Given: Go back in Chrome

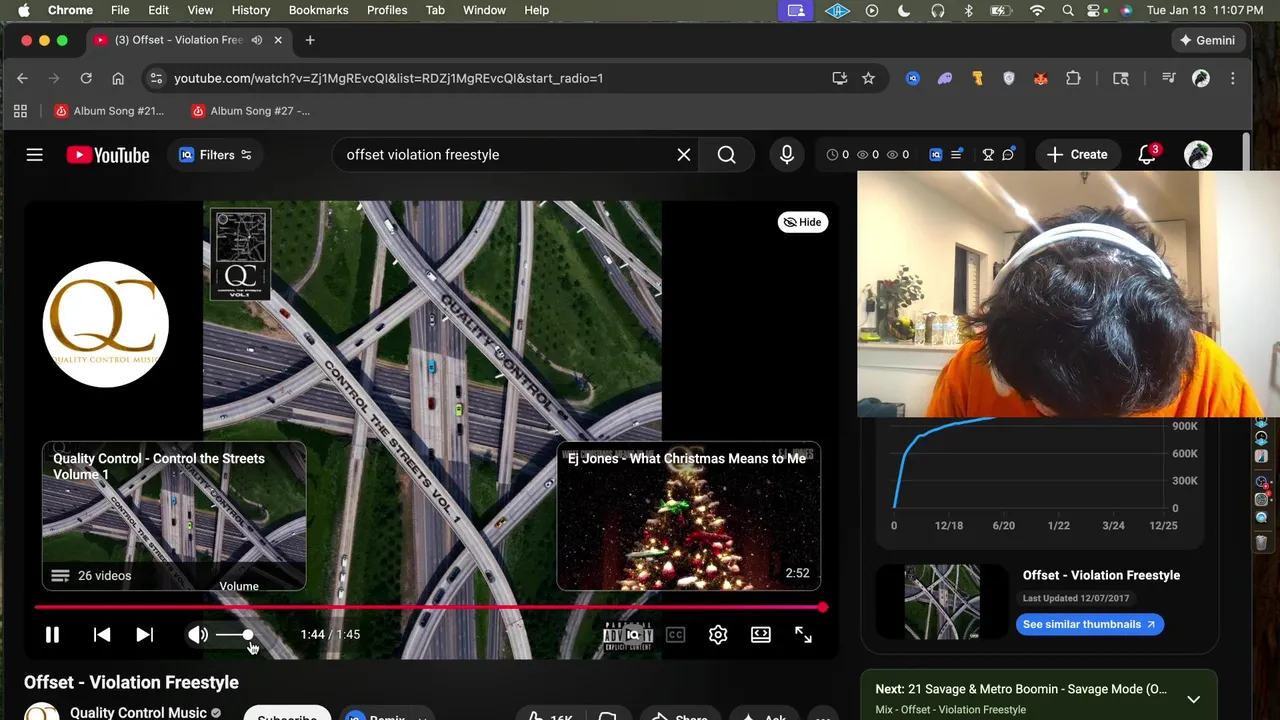Looking at the screenshot, I should point(22,78).
